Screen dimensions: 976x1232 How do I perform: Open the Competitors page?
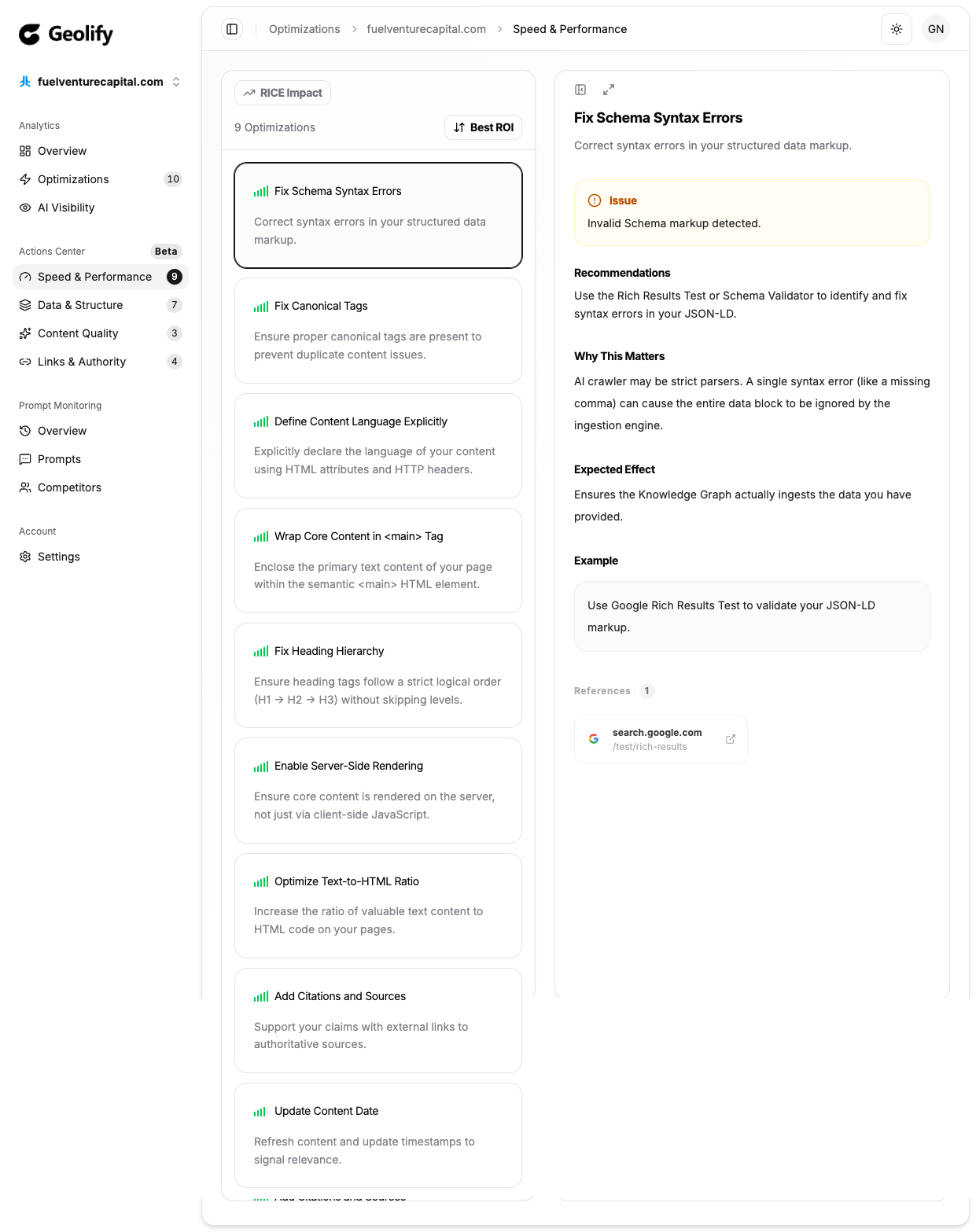coord(69,487)
